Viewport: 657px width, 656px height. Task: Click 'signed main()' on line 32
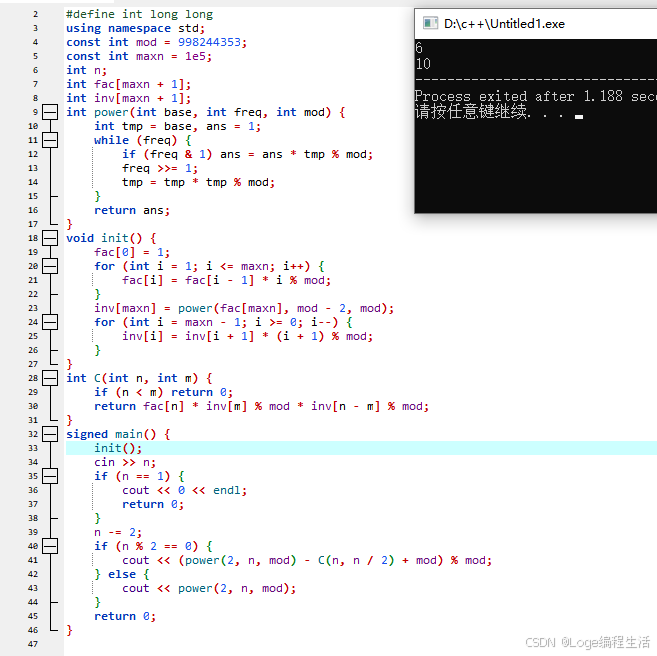(111, 434)
